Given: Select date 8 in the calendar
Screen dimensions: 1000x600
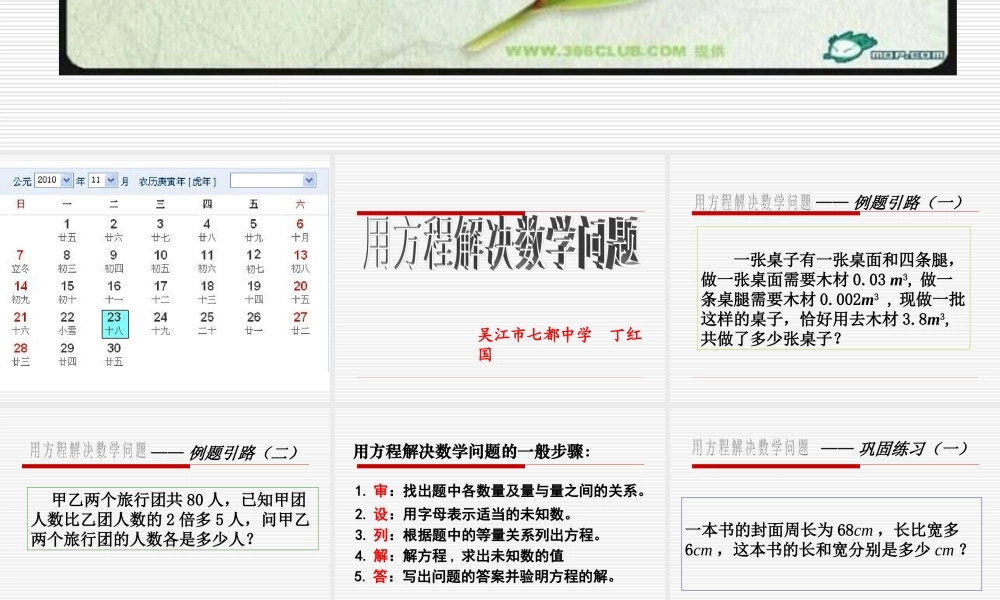Looking at the screenshot, I should pos(67,261).
